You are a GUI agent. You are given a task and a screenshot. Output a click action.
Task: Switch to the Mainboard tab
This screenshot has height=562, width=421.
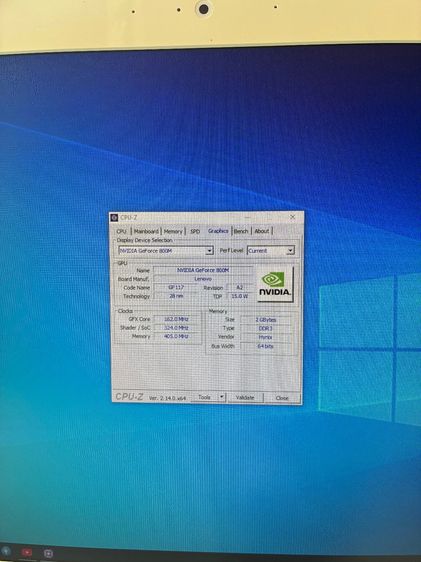146,231
